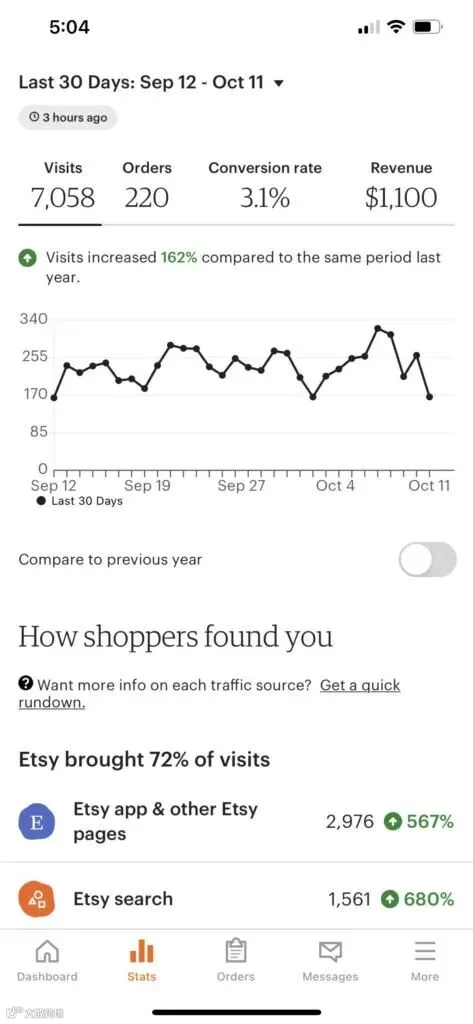
Task: Open the 'Get a quick rundown' link
Action: [x=209, y=694]
